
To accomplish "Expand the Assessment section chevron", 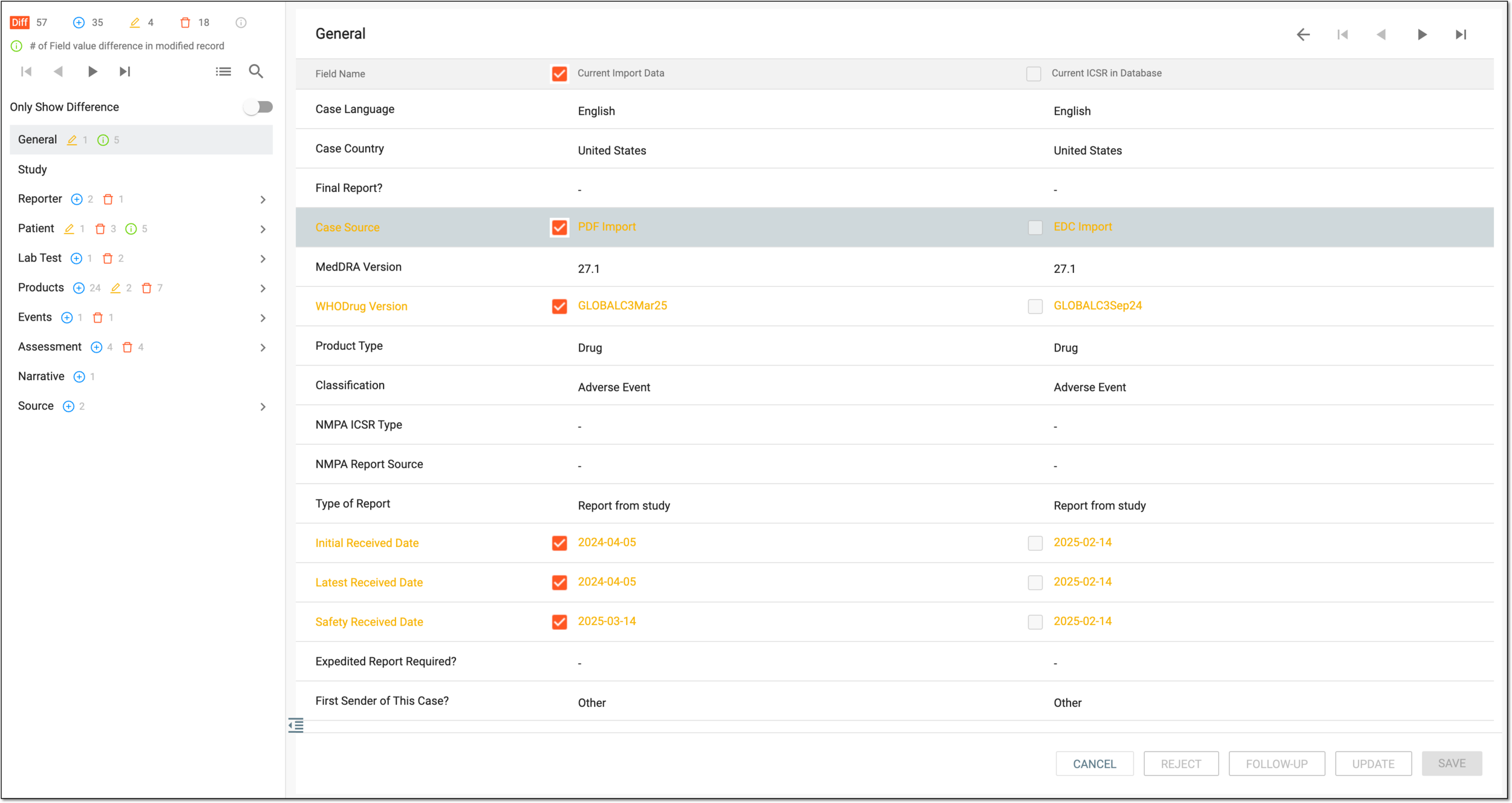I will coord(263,348).
